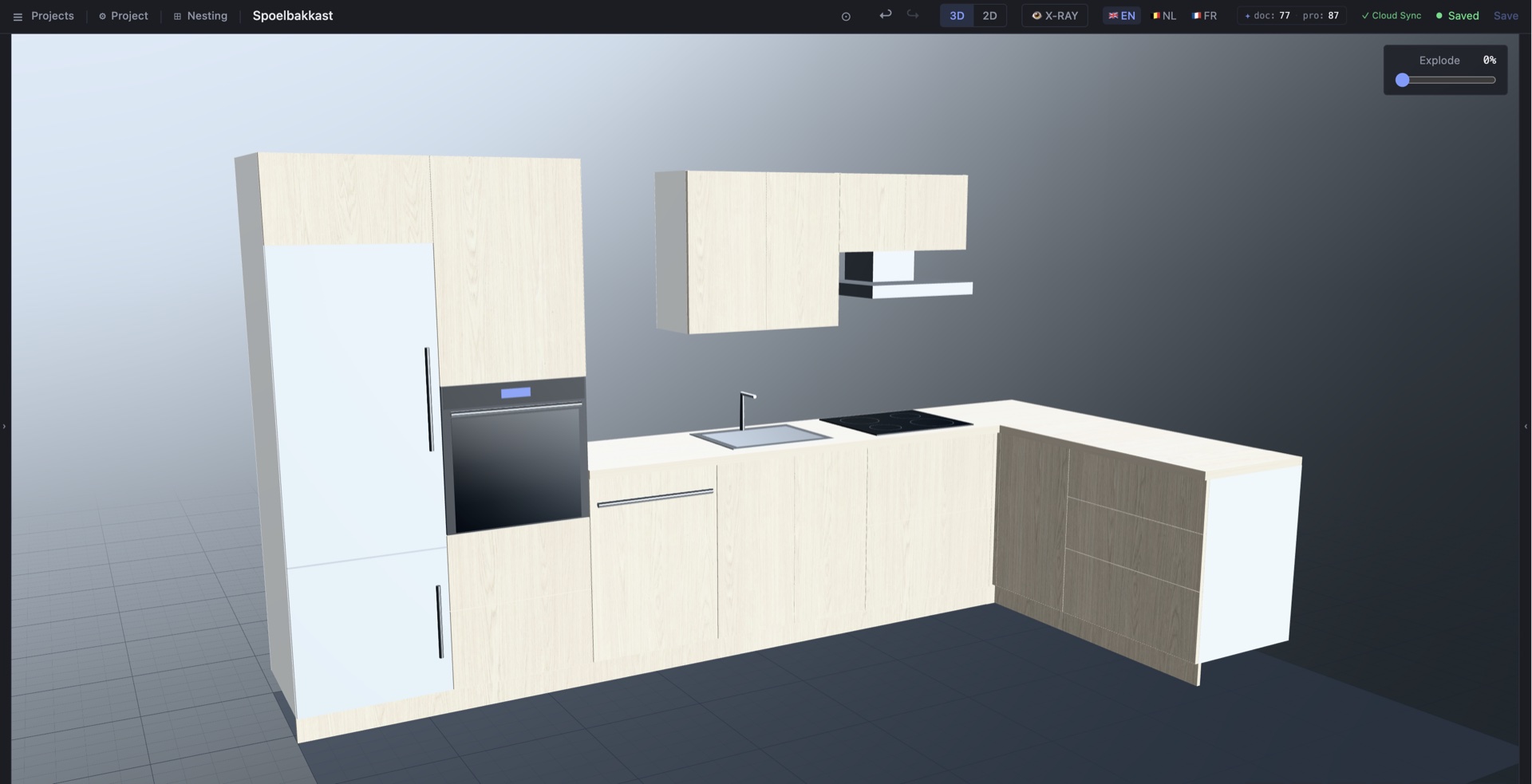The image size is (1532, 784).
Task: Click the Cloud Sync status
Action: coord(1391,16)
